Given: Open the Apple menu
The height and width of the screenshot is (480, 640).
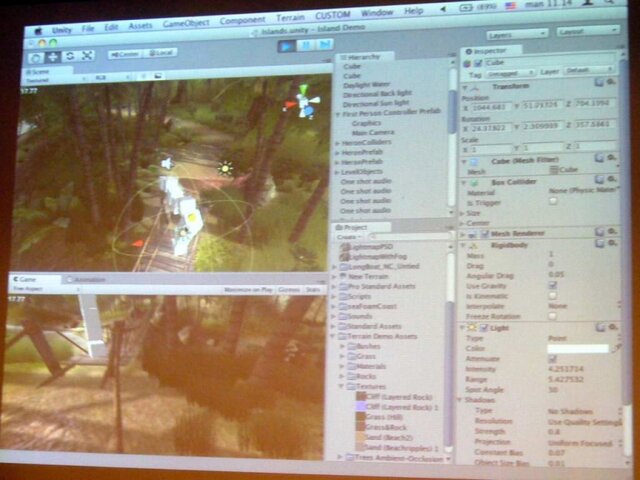Looking at the screenshot, I should pyautogui.click(x=38, y=31).
